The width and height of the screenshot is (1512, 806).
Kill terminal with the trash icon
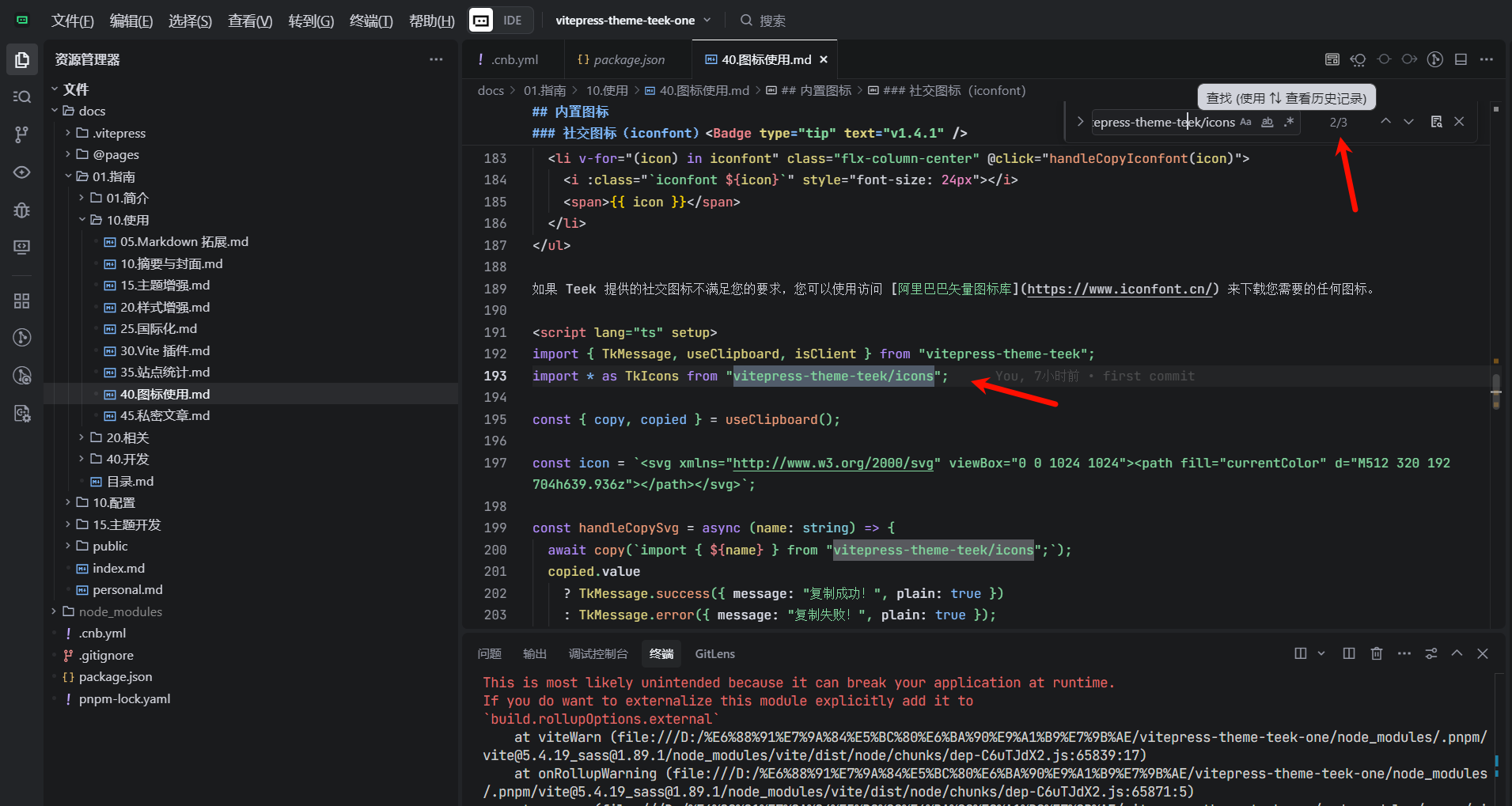1377,653
